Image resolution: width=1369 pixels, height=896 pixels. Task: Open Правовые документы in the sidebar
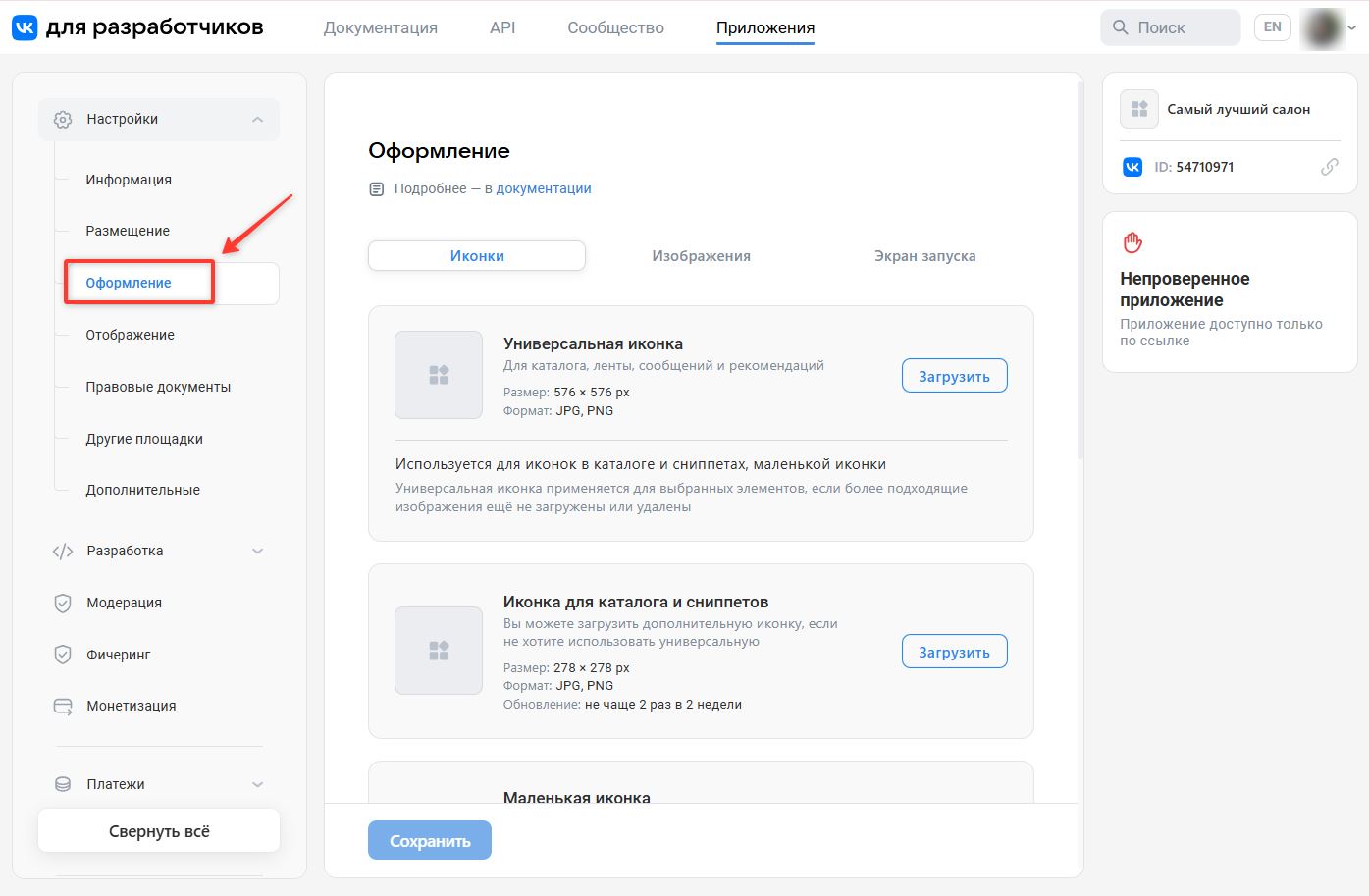[x=158, y=387]
